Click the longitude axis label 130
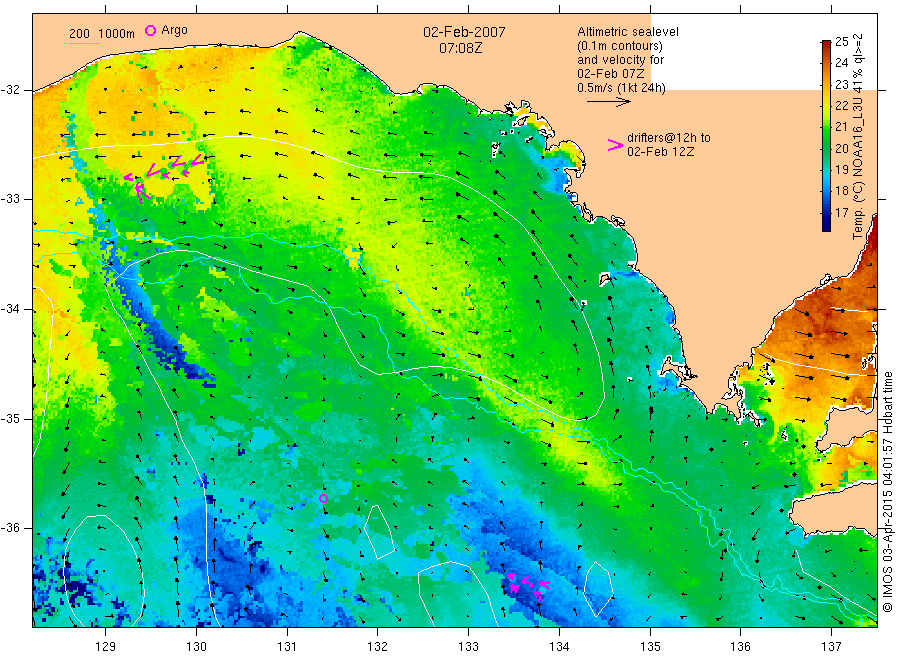 pos(196,647)
